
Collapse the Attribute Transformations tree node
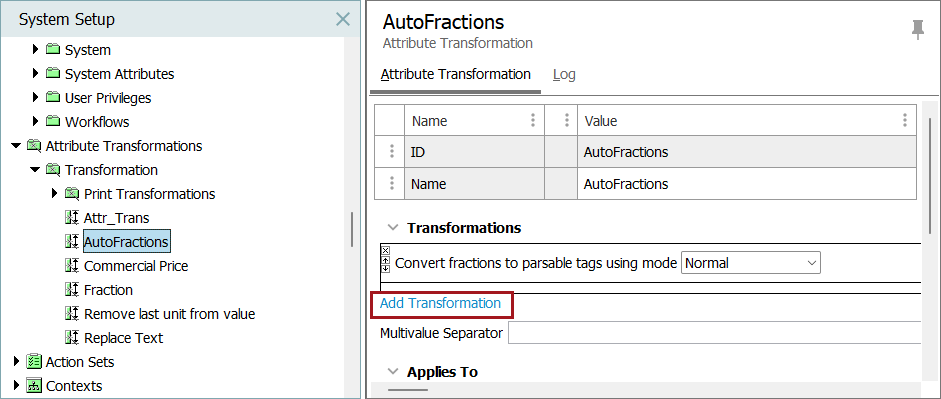[16, 146]
